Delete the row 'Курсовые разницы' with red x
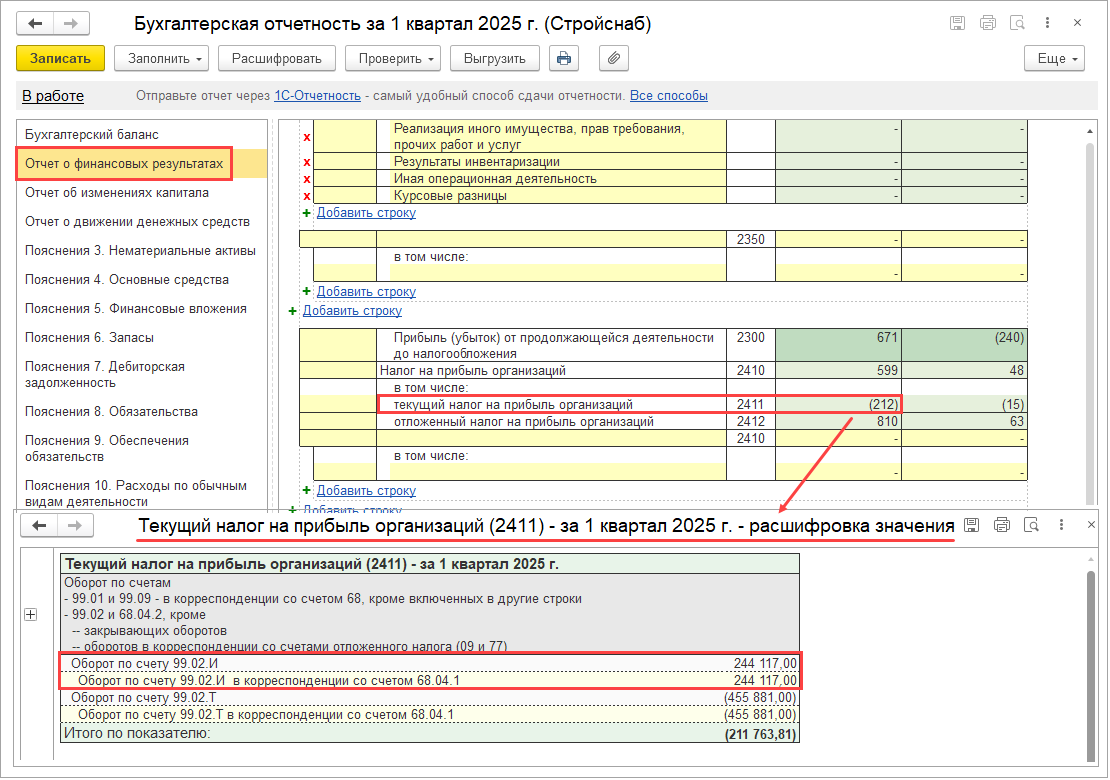 point(307,196)
